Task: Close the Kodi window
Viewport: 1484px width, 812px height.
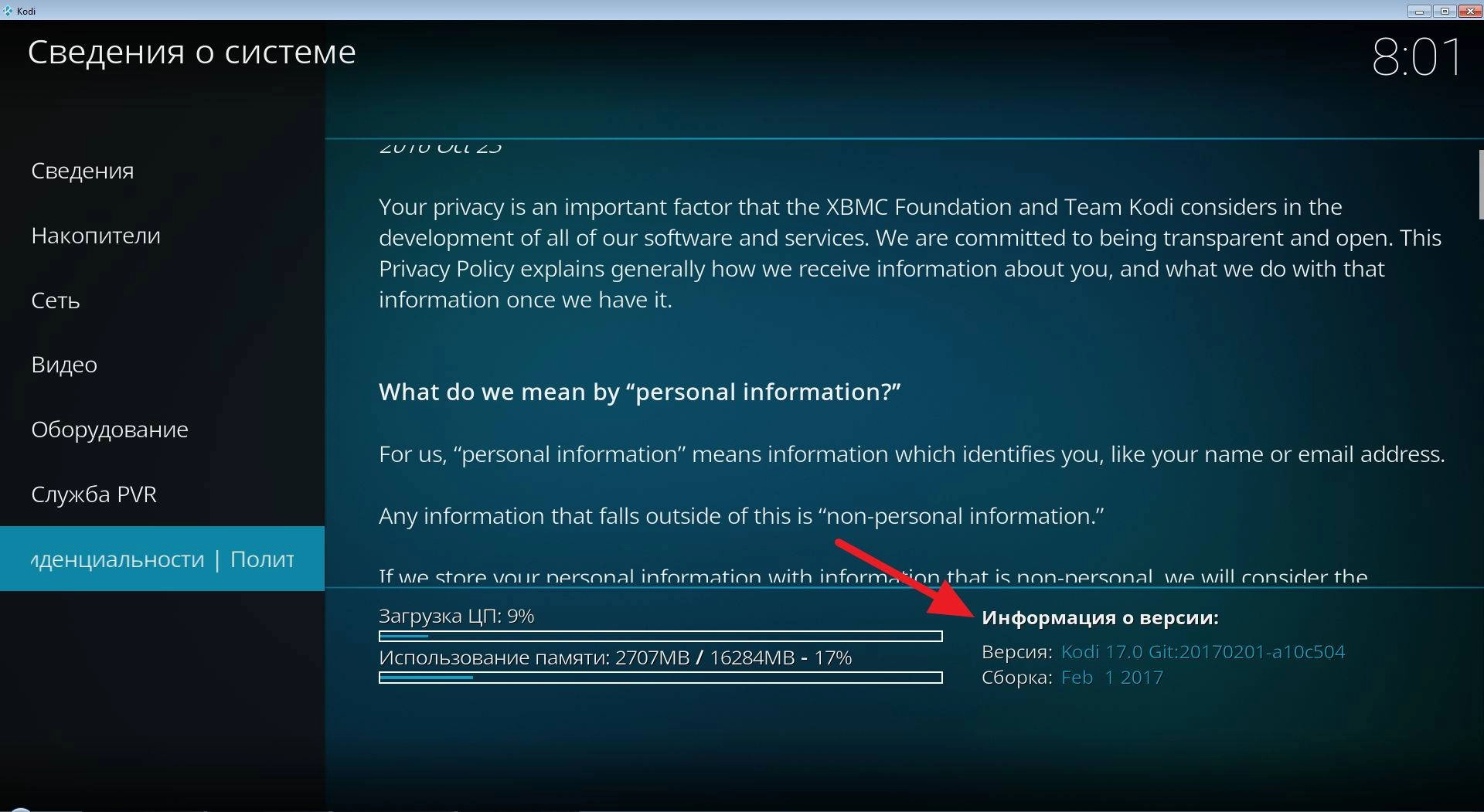Action: [1469, 11]
